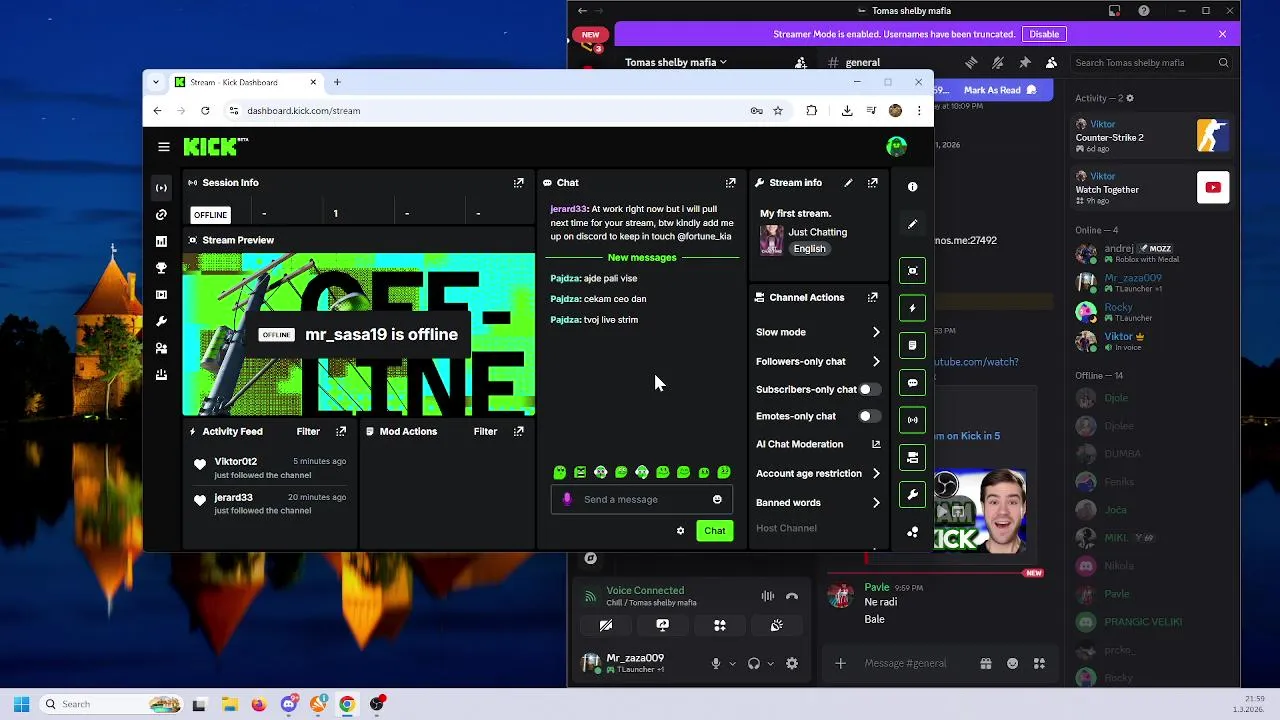1280x720 pixels.
Task: Open the Kick hamburger menu
Action: click(164, 147)
